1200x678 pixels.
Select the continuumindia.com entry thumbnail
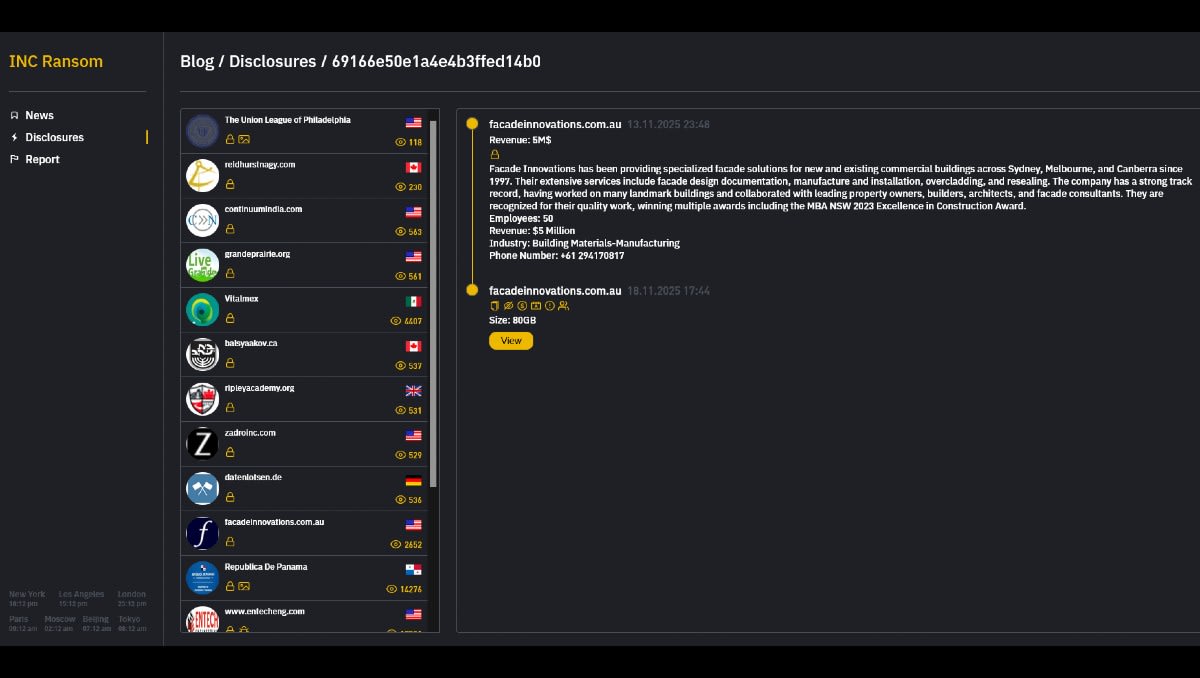pyautogui.click(x=202, y=219)
